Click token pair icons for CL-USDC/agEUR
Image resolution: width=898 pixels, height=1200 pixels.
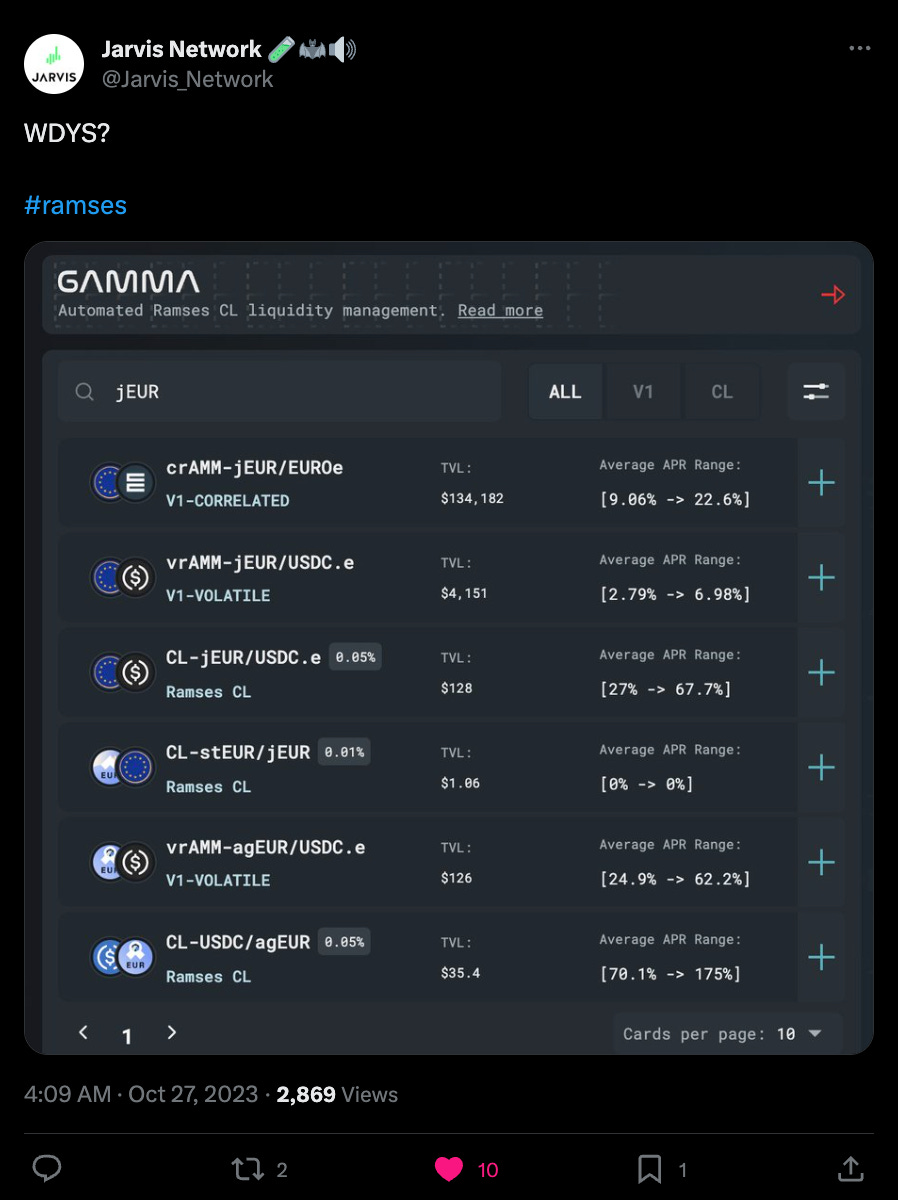coord(121,957)
